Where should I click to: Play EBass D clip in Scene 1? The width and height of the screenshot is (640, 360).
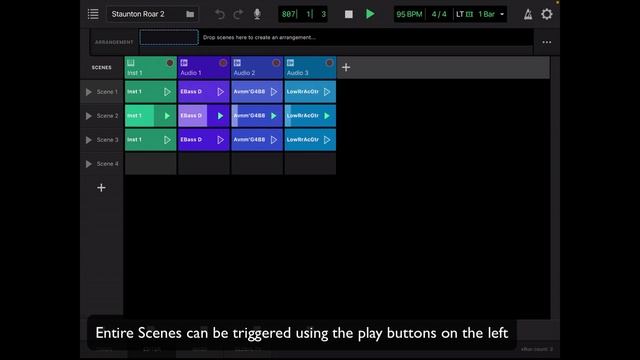coord(220,92)
